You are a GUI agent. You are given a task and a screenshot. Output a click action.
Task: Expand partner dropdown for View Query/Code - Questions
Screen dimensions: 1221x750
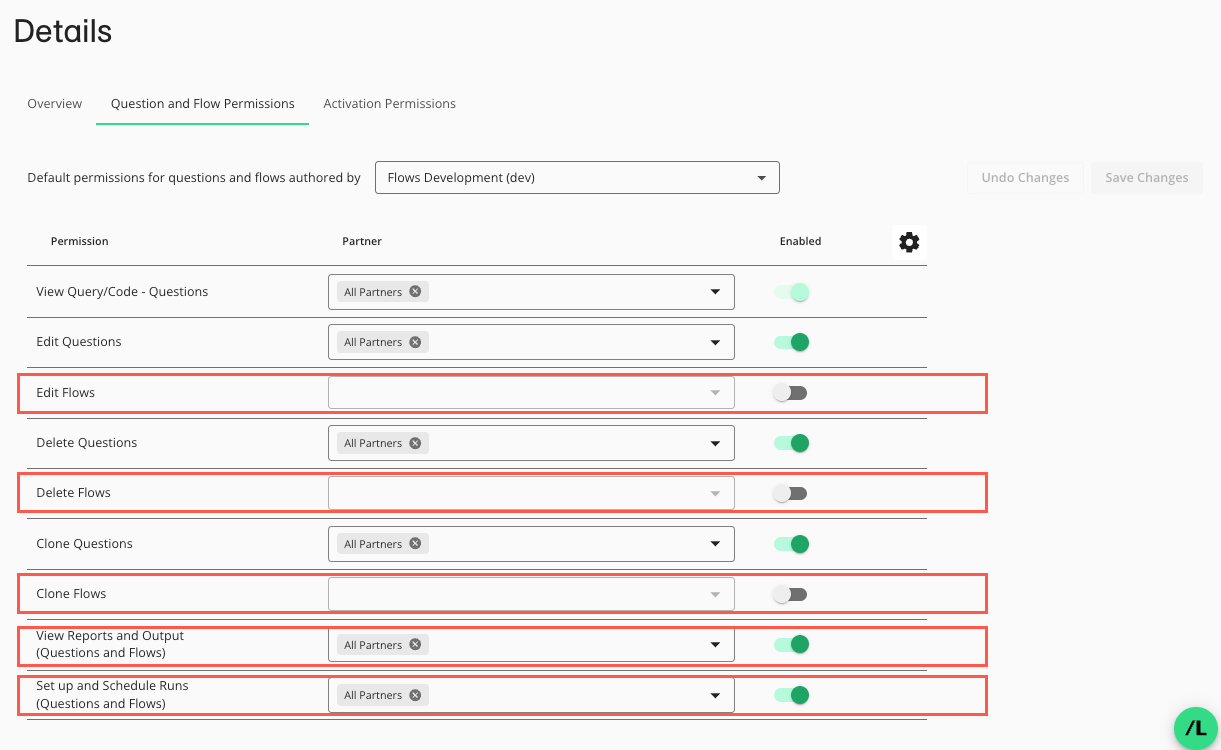pos(715,292)
